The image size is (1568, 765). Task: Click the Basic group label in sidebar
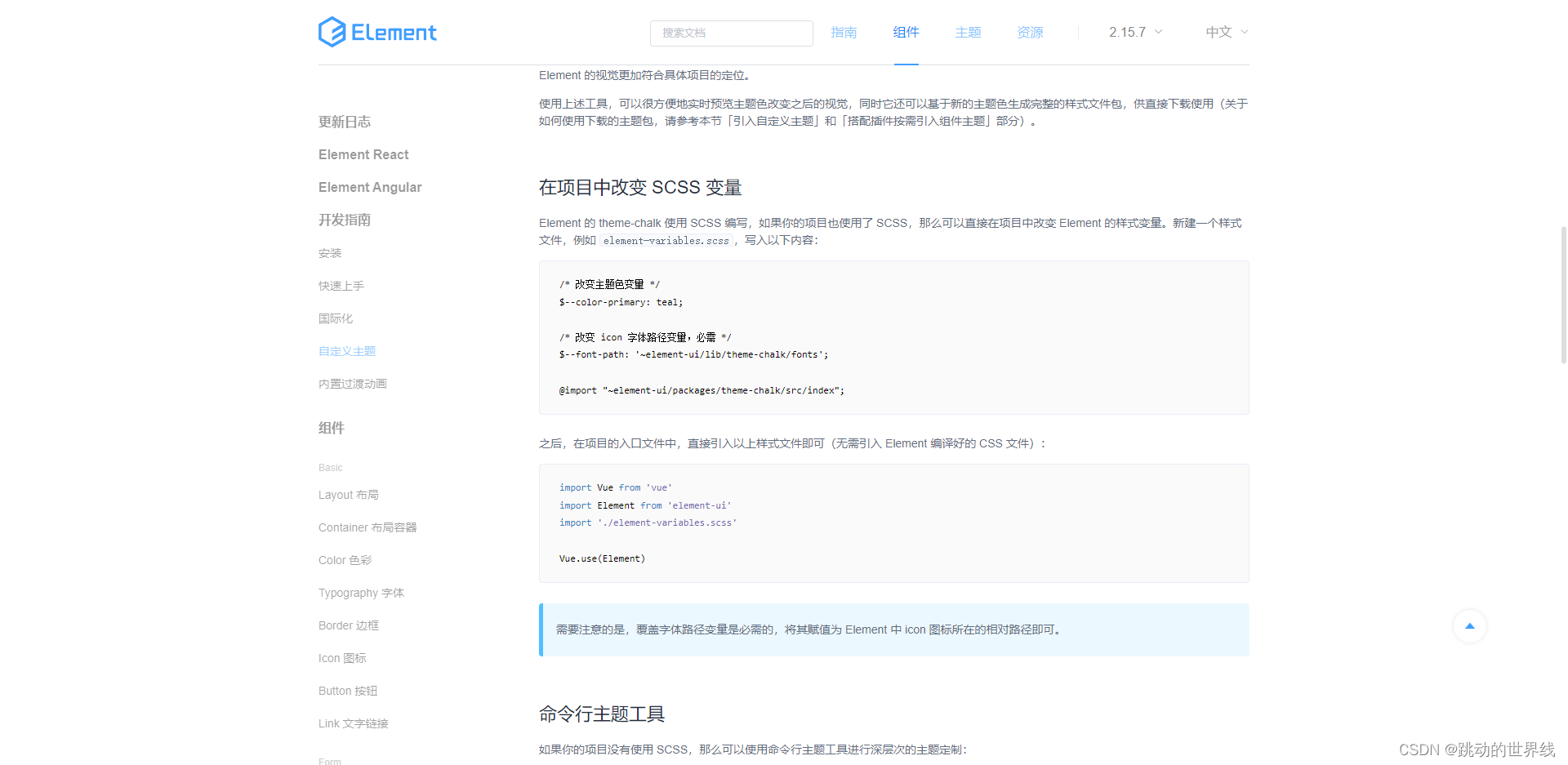pos(331,468)
